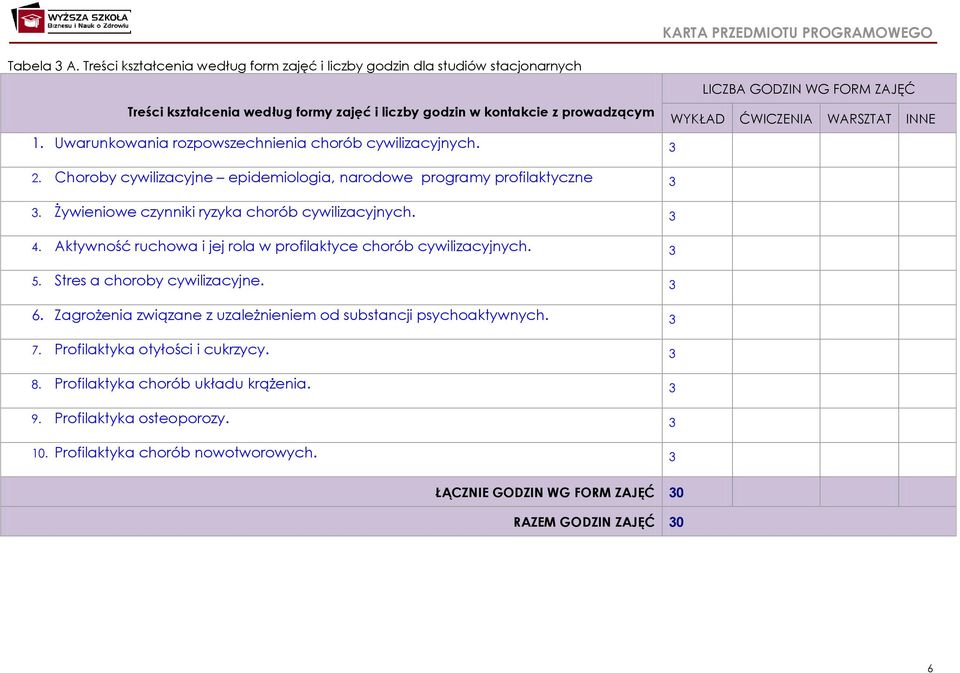Click the WARSZTAT cell for Stres row
The height and width of the screenshot is (673, 960).
click(x=859, y=287)
